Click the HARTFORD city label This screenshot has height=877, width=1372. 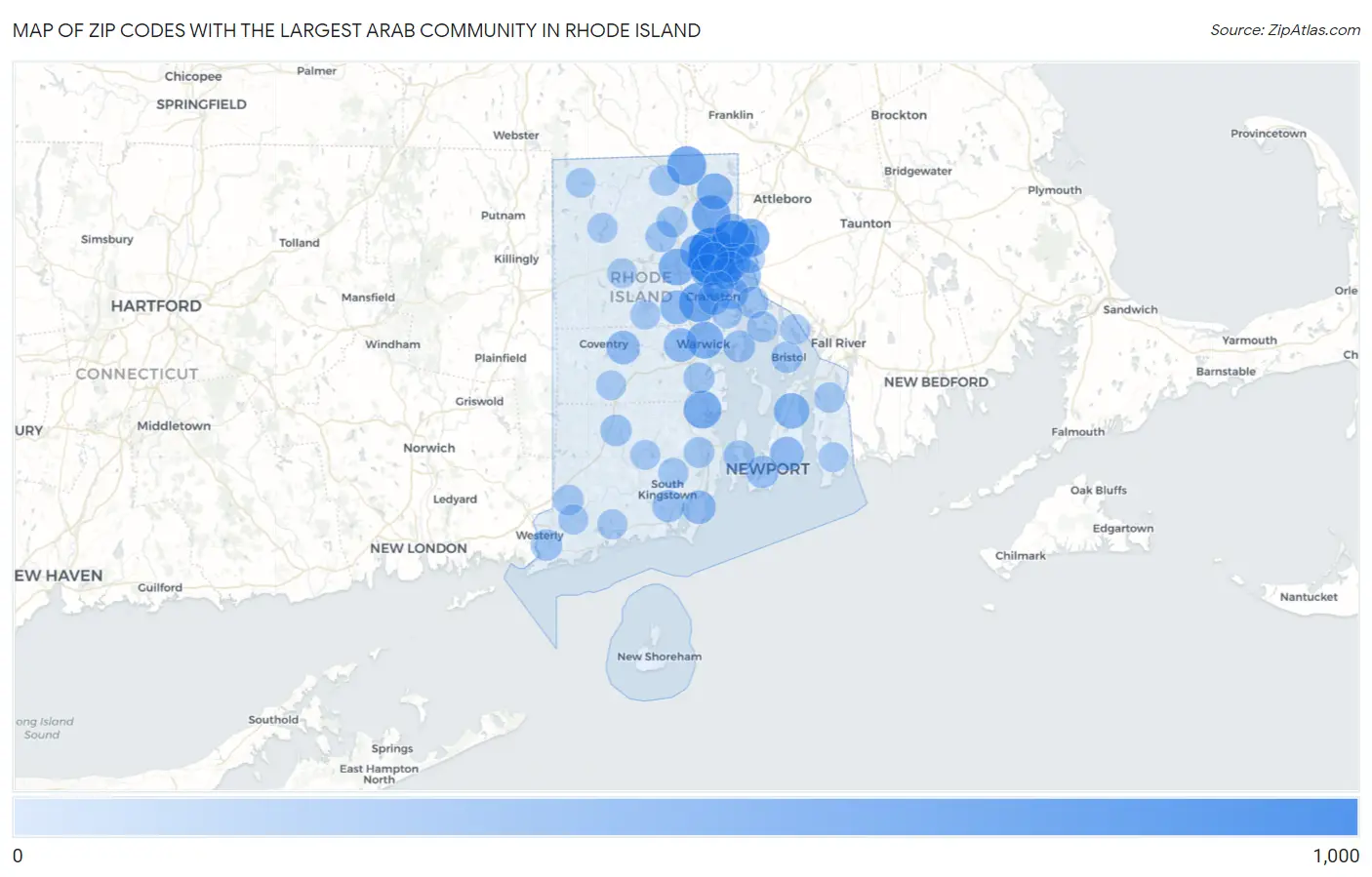click(x=156, y=306)
